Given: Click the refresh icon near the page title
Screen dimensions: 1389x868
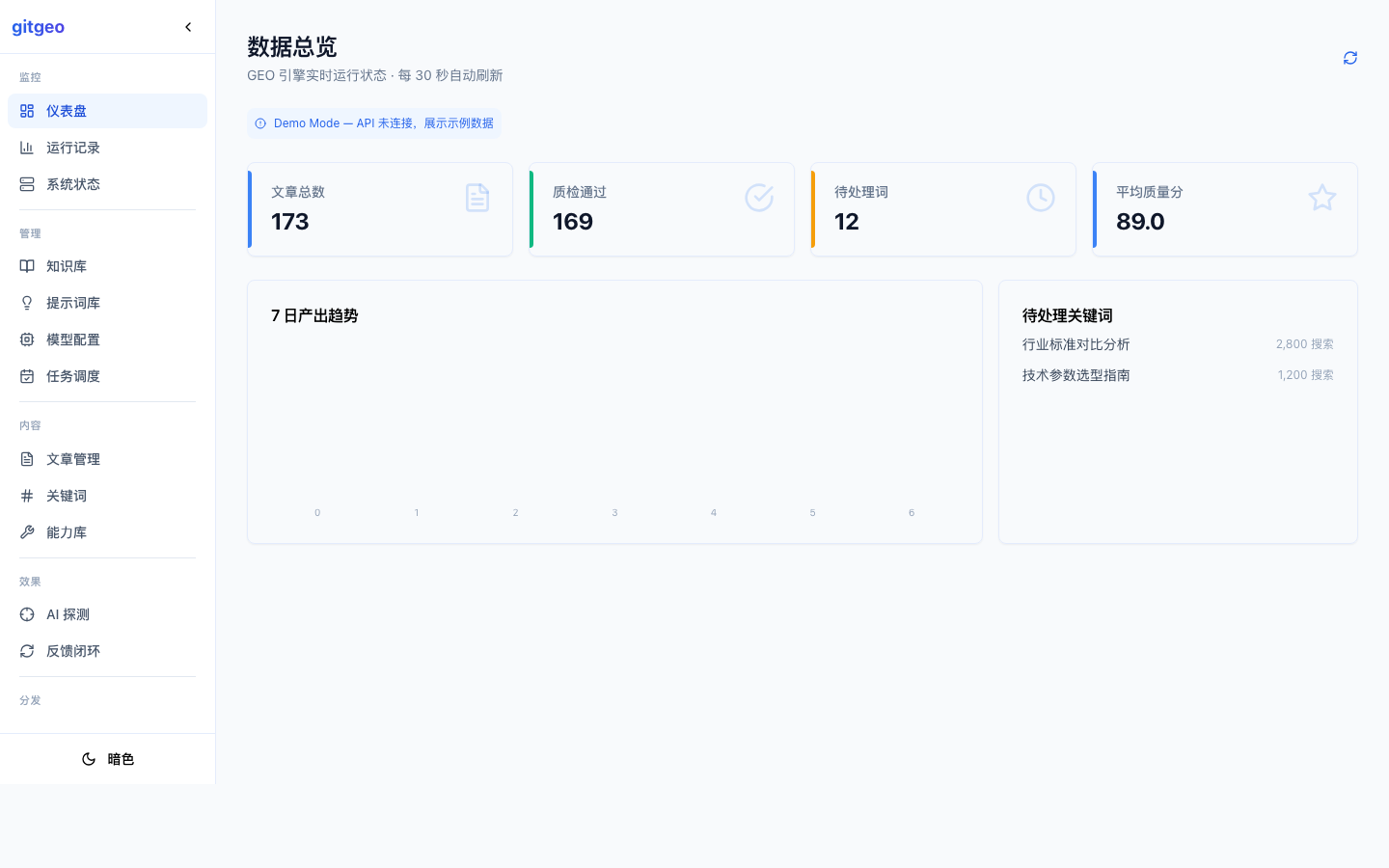Looking at the screenshot, I should [1350, 58].
